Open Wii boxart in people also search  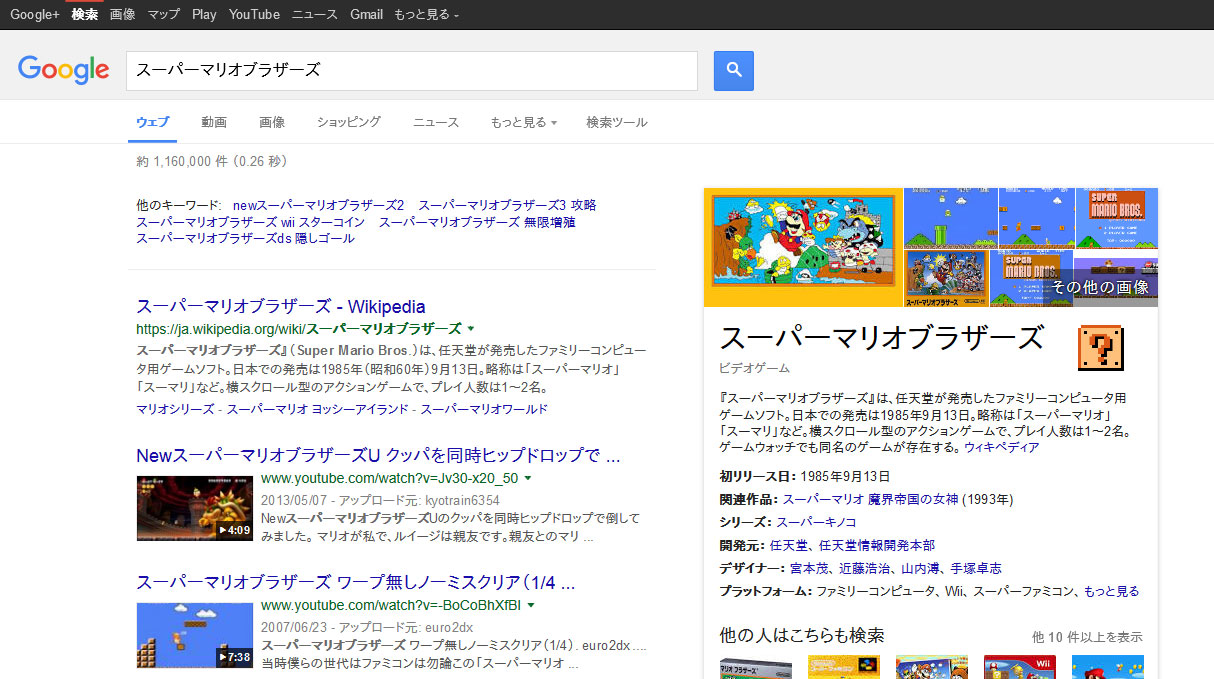click(1019, 668)
